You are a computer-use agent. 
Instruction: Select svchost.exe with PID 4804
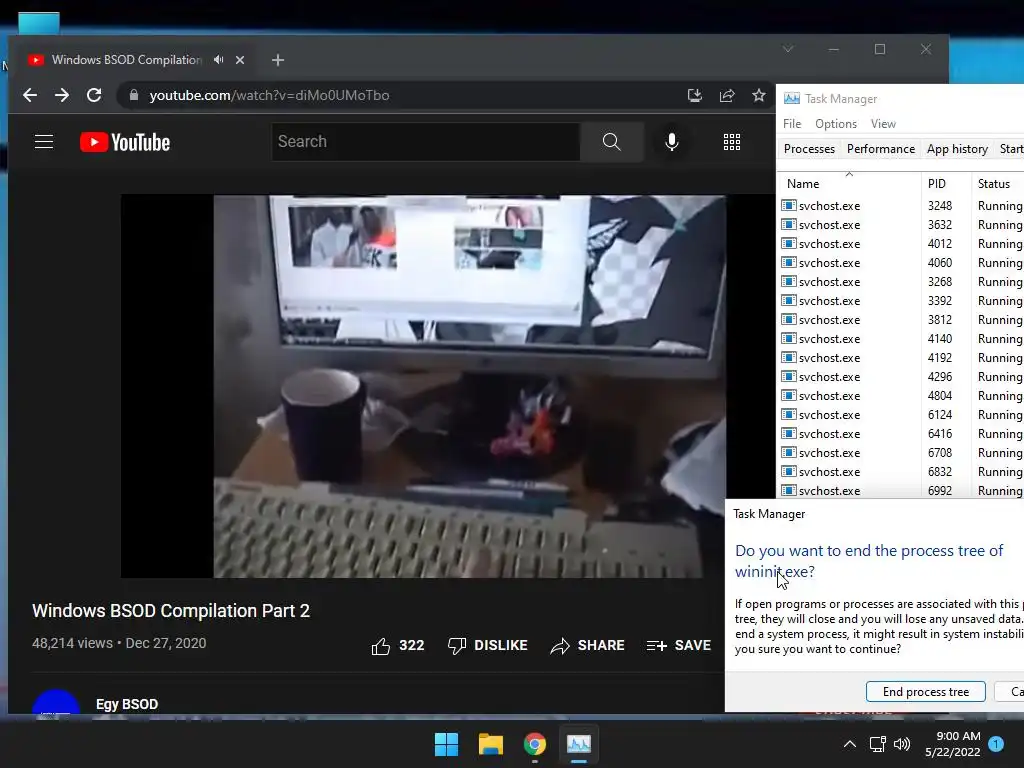pyautogui.click(x=901, y=395)
